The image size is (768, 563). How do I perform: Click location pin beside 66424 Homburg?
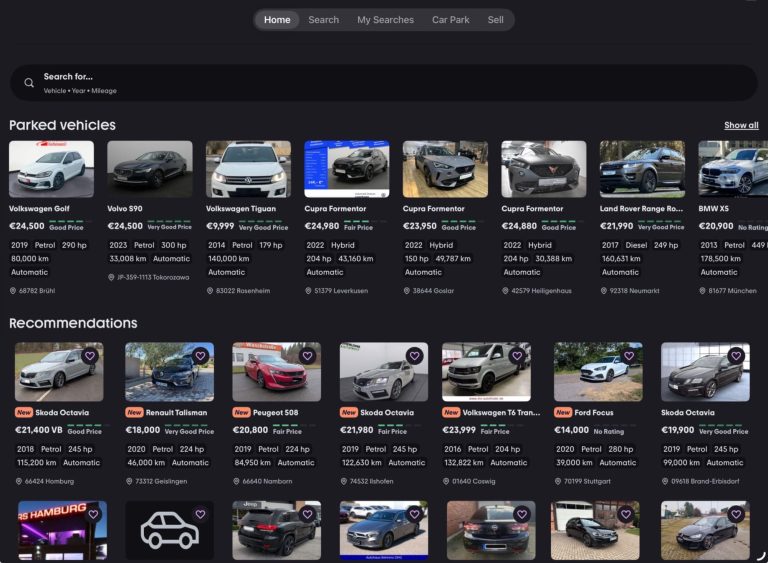point(19,481)
